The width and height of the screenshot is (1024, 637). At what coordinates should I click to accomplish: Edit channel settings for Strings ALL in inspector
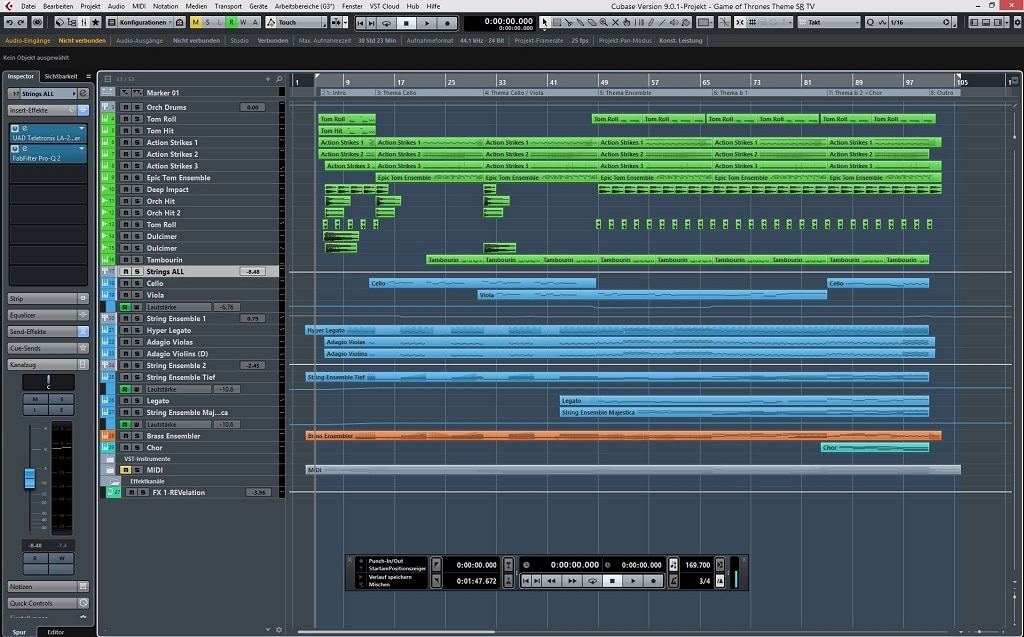point(83,93)
